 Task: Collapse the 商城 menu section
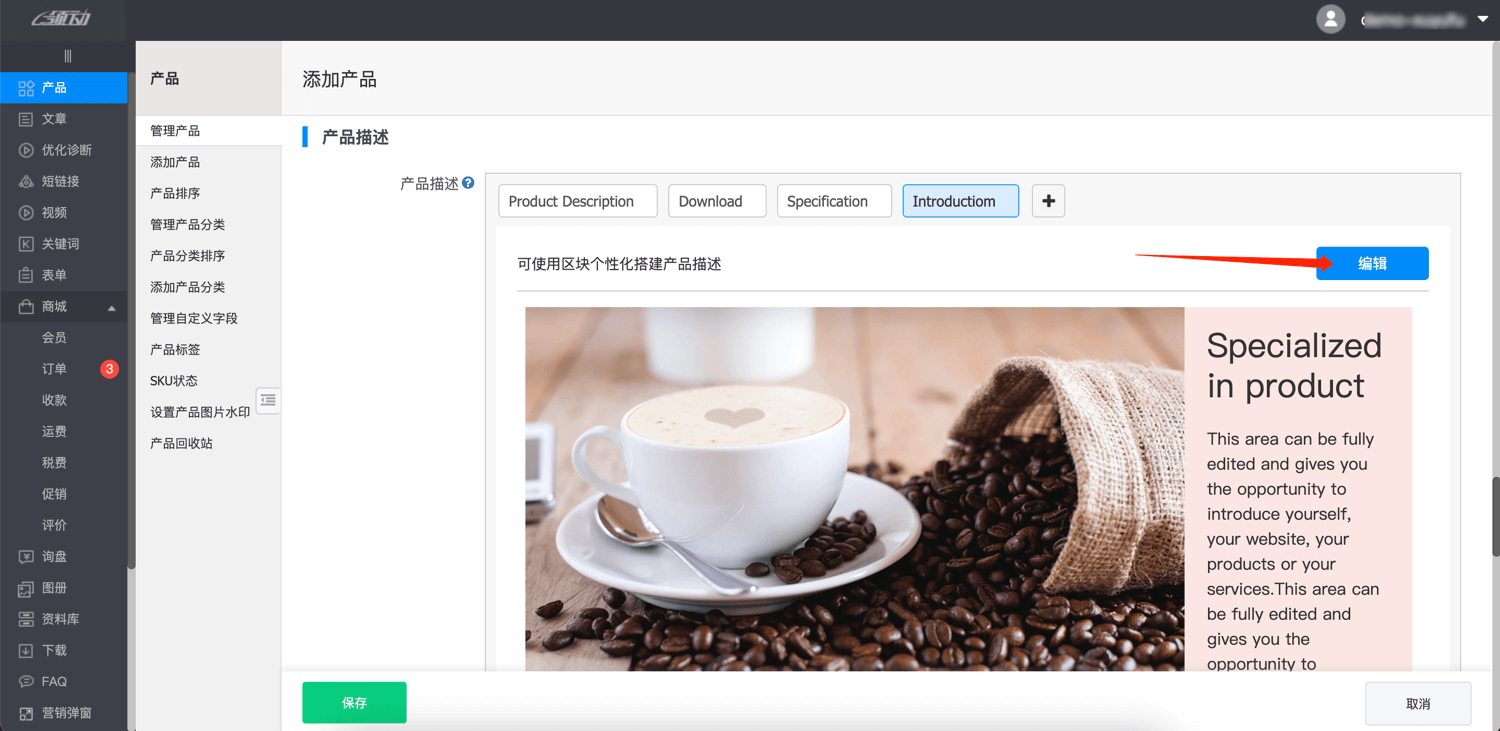[111, 308]
